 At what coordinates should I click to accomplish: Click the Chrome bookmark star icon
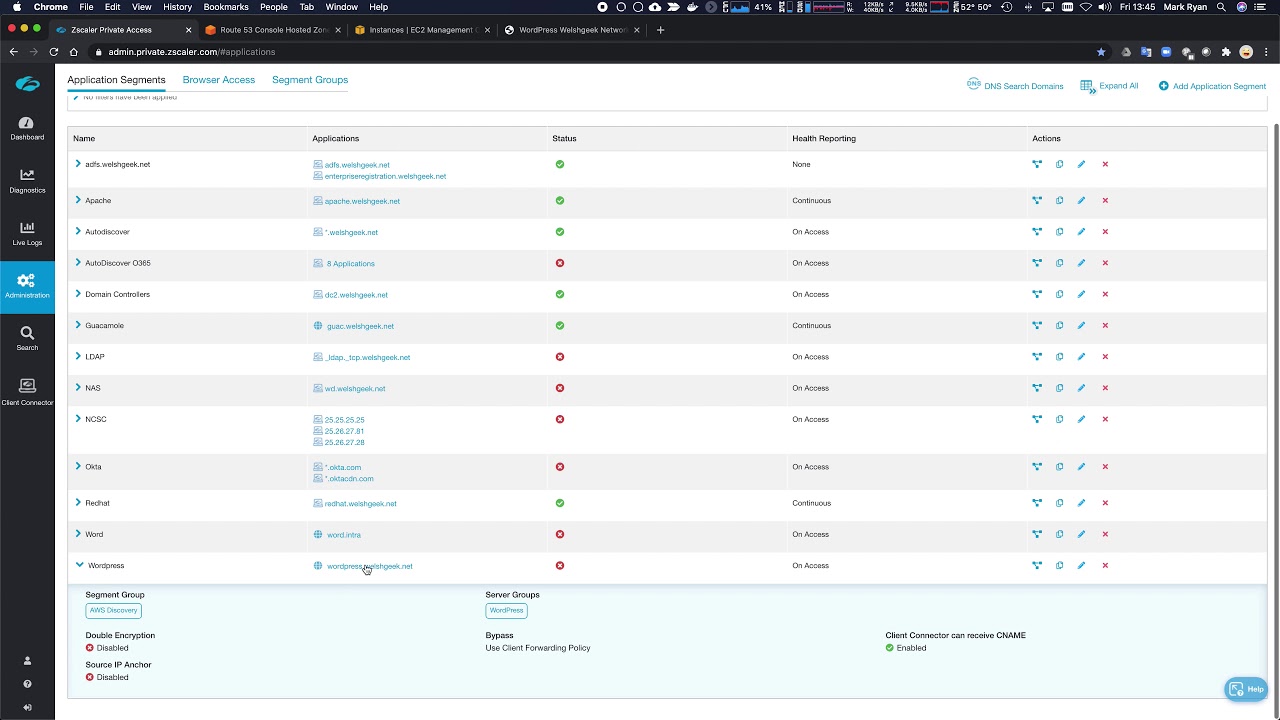tap(1101, 52)
